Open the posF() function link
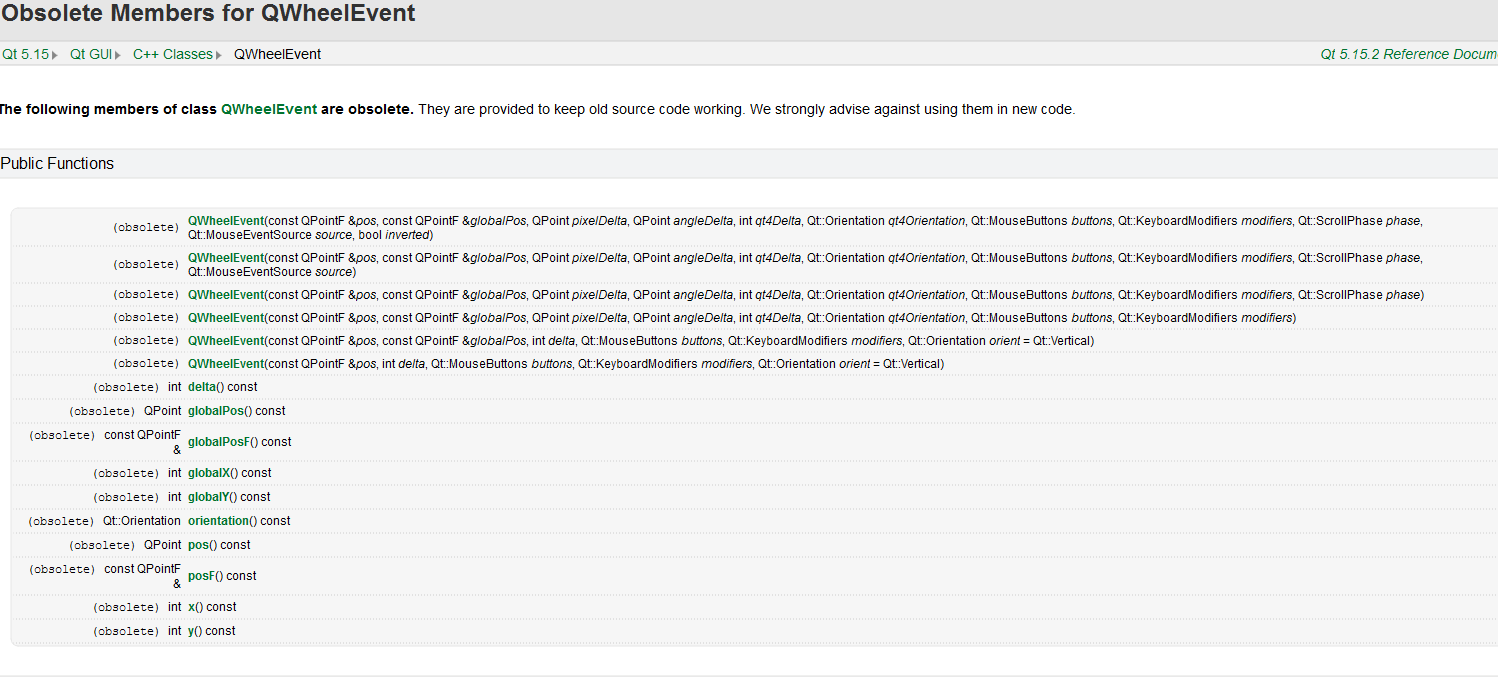 (201, 576)
